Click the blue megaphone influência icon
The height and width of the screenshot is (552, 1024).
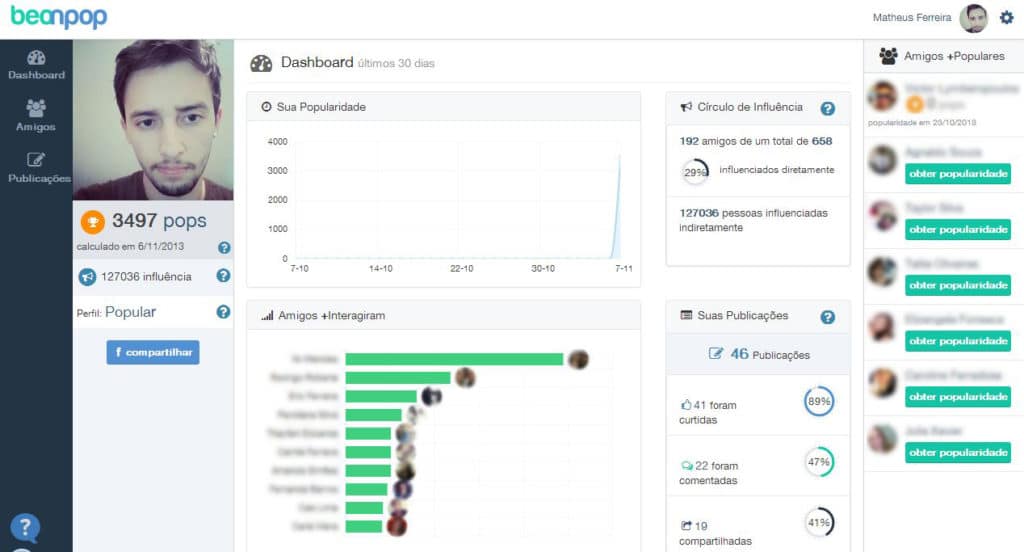(87, 277)
